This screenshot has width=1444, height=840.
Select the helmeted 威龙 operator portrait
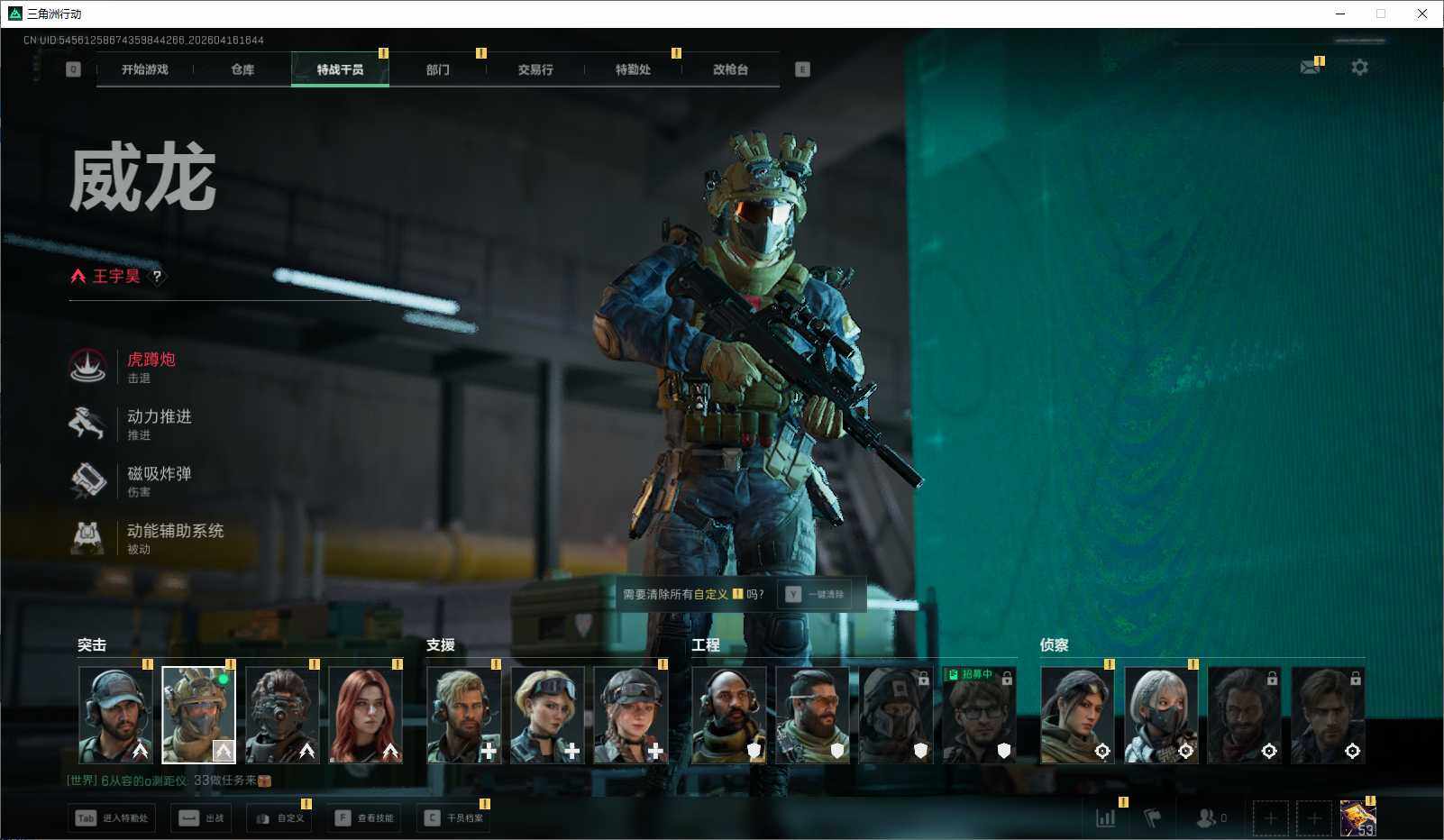(x=198, y=715)
